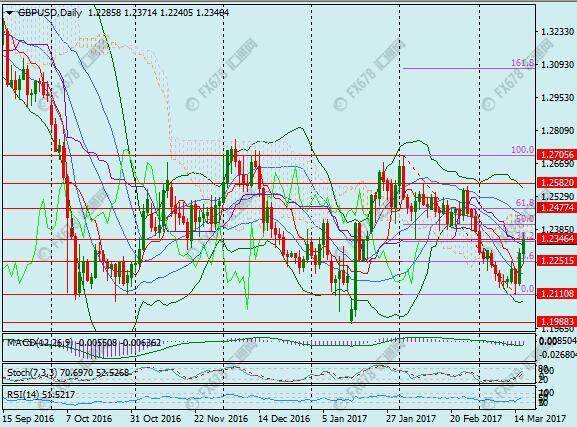This screenshot has width=577, height=427.
Task: Click the 1.22515 red price label
Action: [557, 261]
